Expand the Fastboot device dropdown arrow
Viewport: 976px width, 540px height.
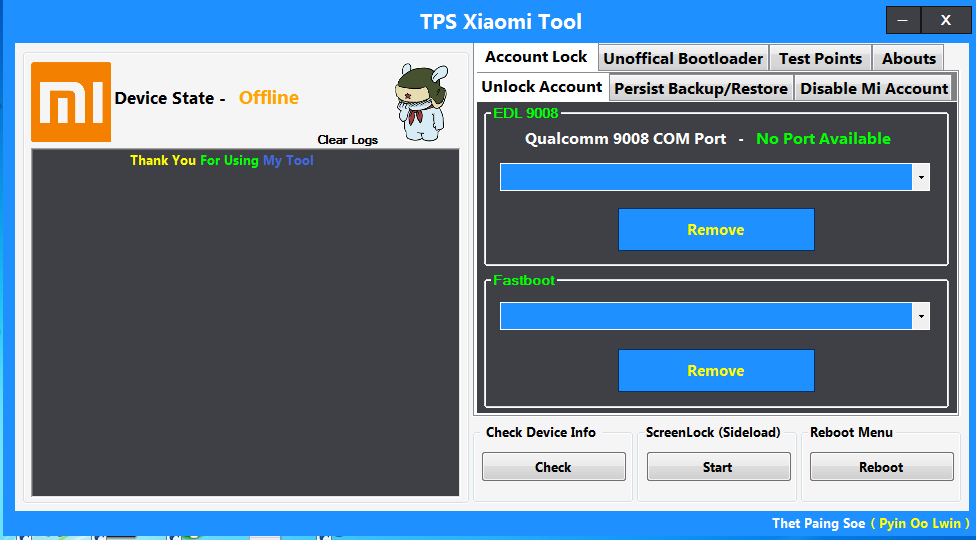click(x=921, y=317)
